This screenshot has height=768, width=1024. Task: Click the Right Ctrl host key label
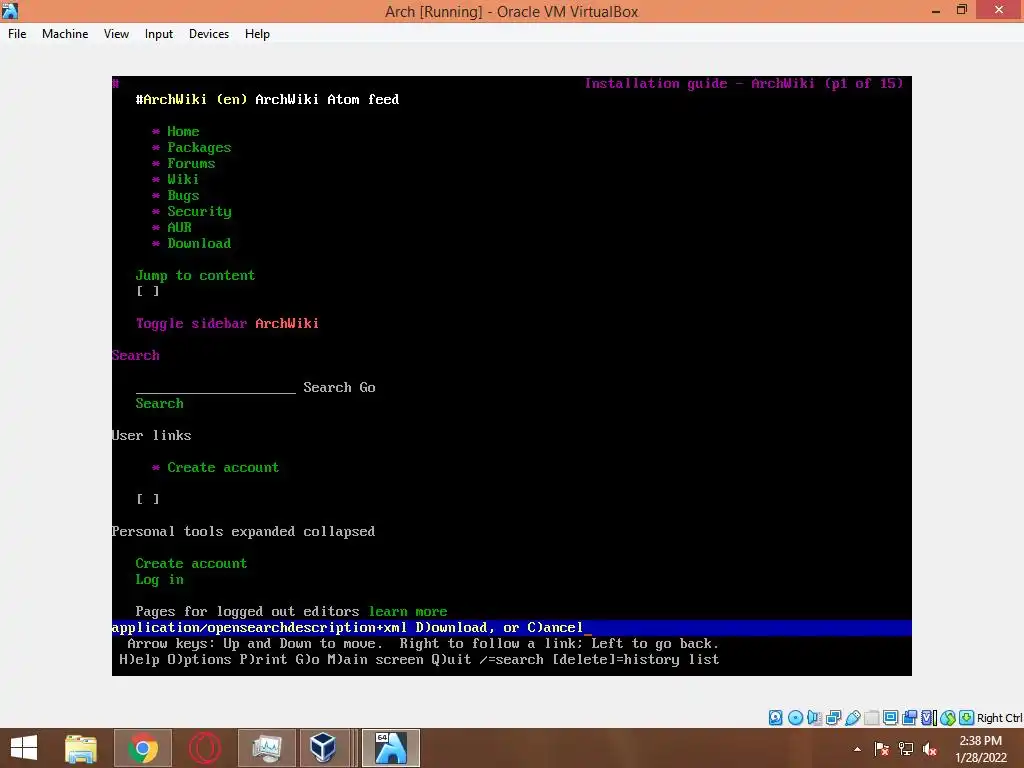pos(999,718)
